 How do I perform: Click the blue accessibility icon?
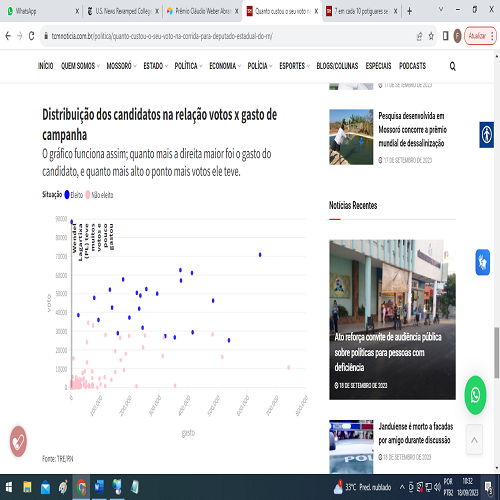pos(487,135)
